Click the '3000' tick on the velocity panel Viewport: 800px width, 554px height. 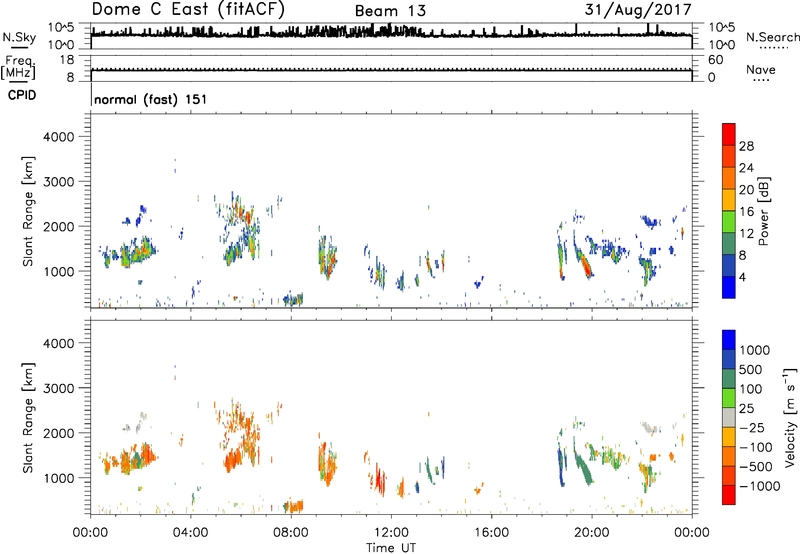pos(59,388)
